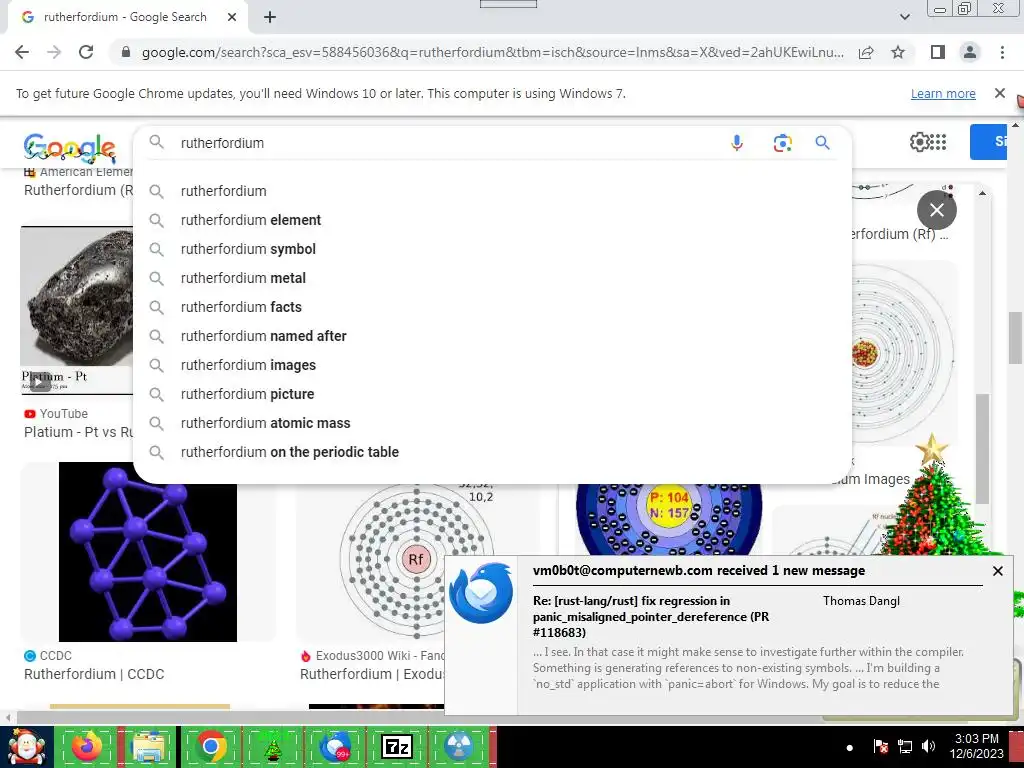The width and height of the screenshot is (1024, 768).
Task: Click the volume speaker tray icon
Action: [928, 746]
